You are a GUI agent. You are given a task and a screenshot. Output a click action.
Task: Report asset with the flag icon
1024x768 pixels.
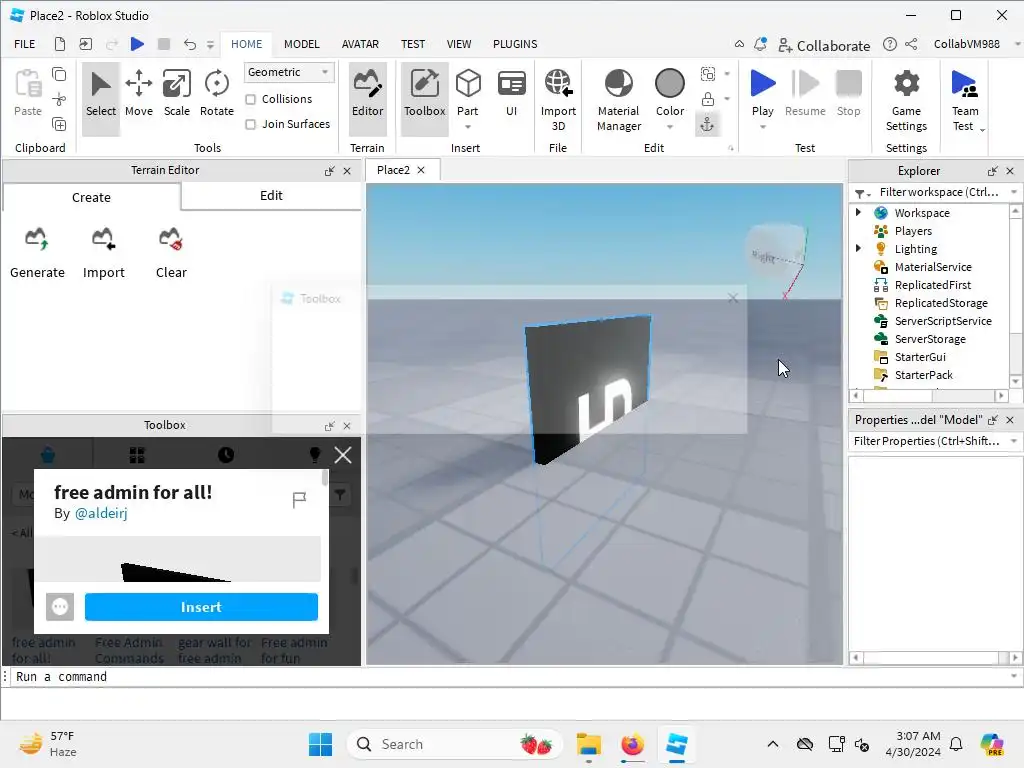pos(299,500)
